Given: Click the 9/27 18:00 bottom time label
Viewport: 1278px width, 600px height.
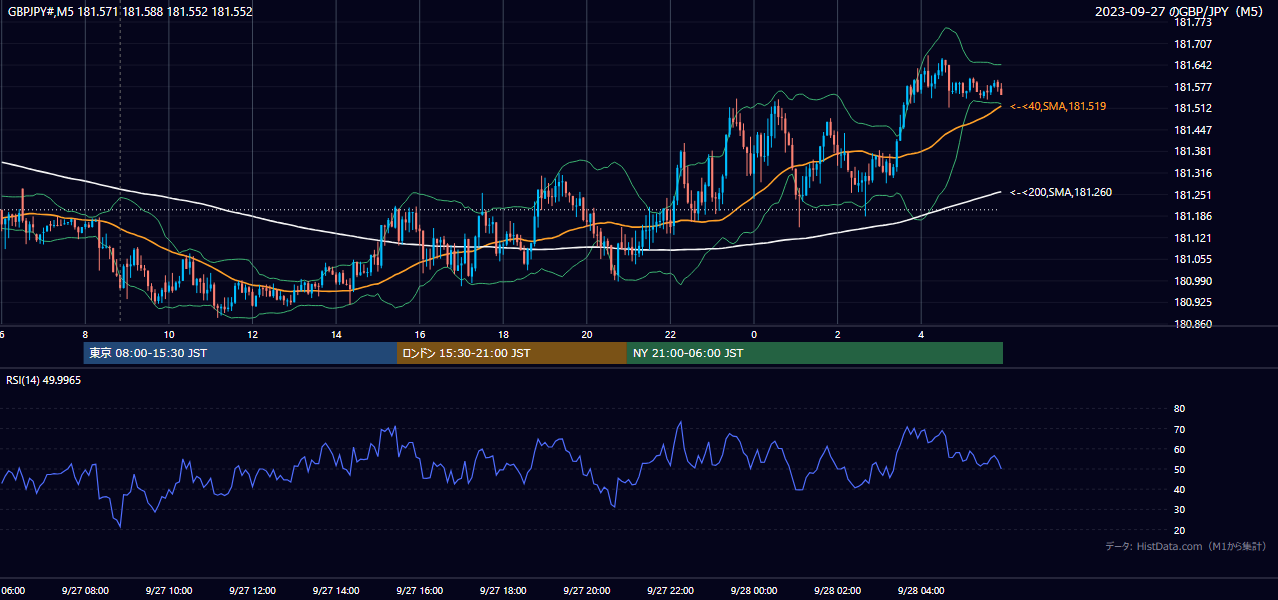Looking at the screenshot, I should point(503,591).
